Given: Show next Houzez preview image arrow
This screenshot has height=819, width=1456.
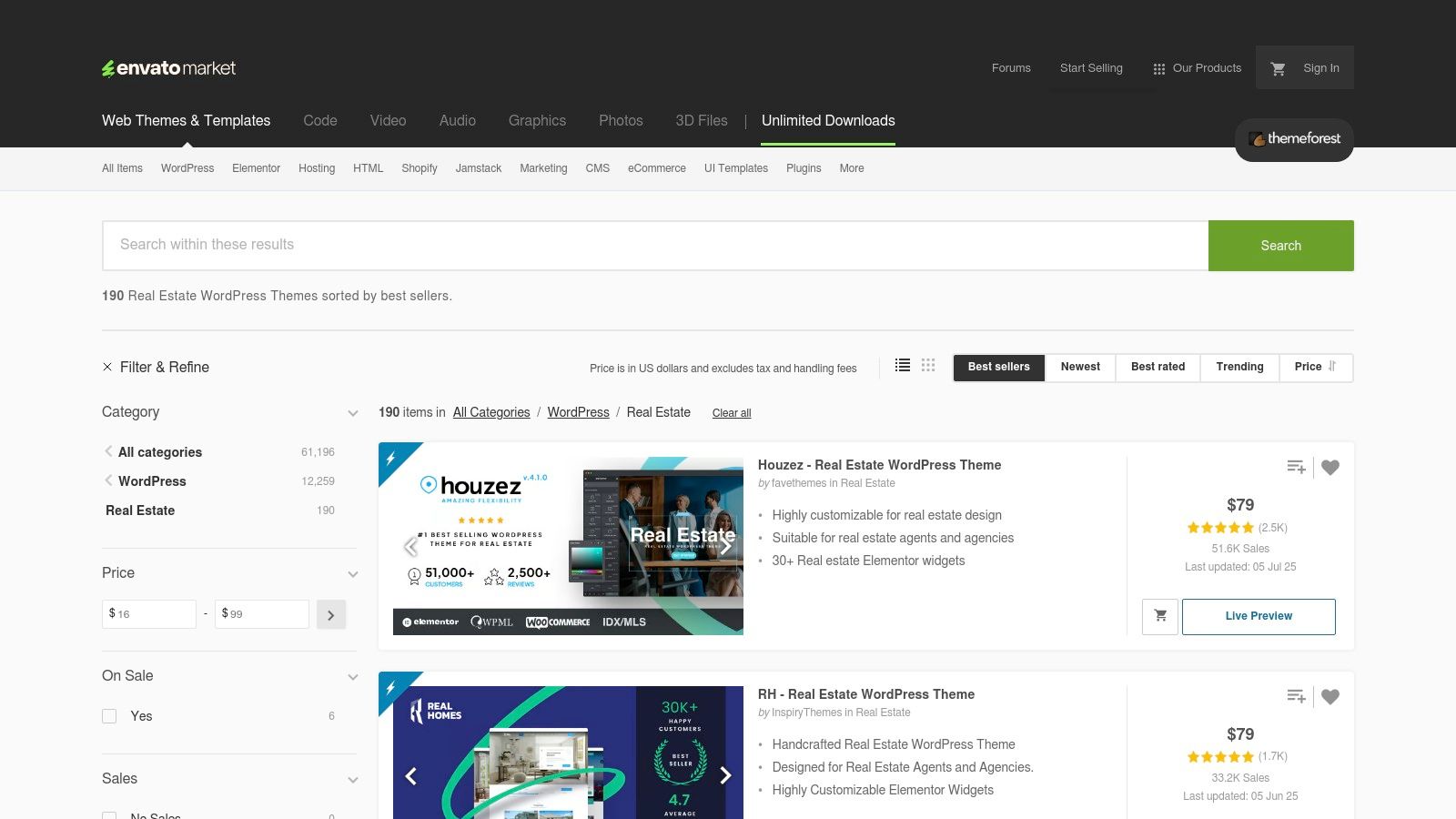Looking at the screenshot, I should [x=725, y=546].
